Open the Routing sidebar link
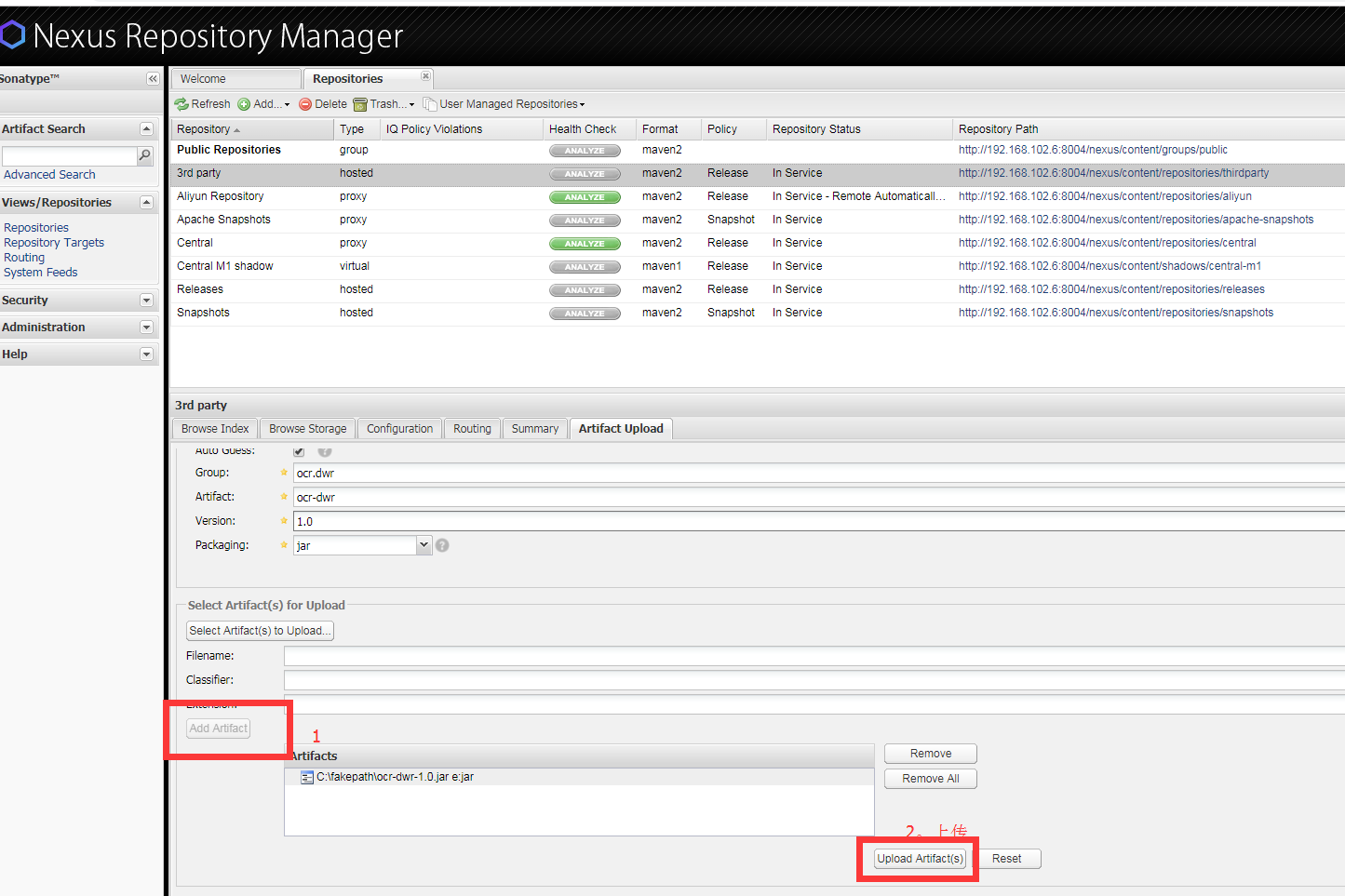Screen dimensions: 1345x896 (24, 258)
